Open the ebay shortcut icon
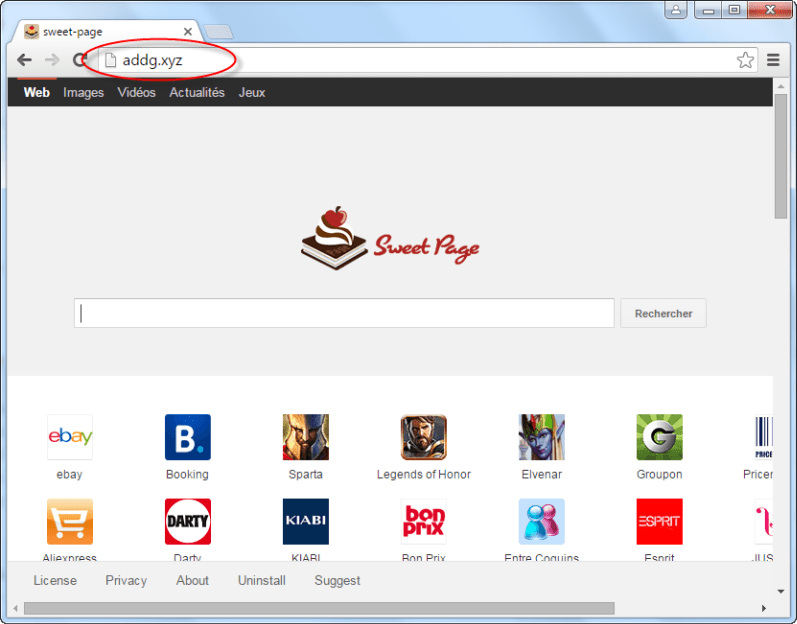 pos(70,437)
